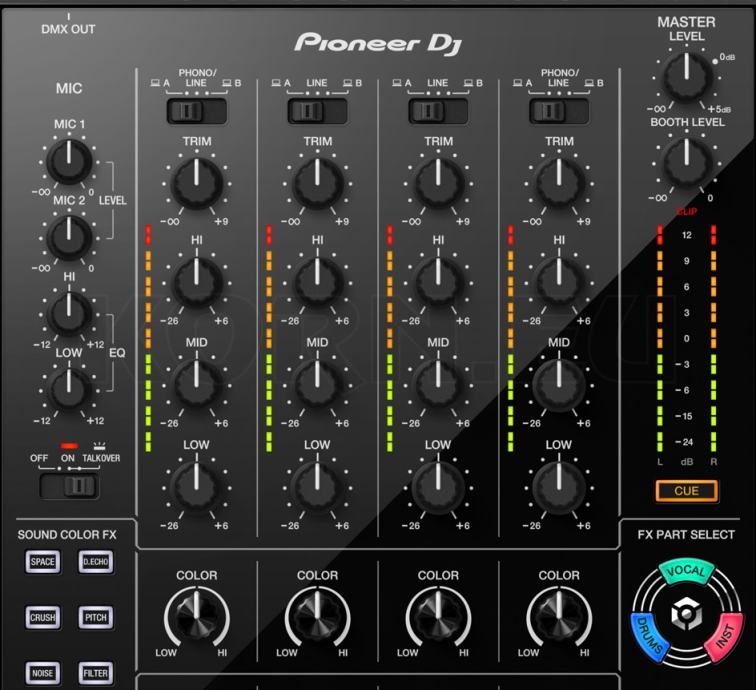Screen dimensions: 756x690
Task: Select the CRUSH sound color effect
Action: coord(43,618)
